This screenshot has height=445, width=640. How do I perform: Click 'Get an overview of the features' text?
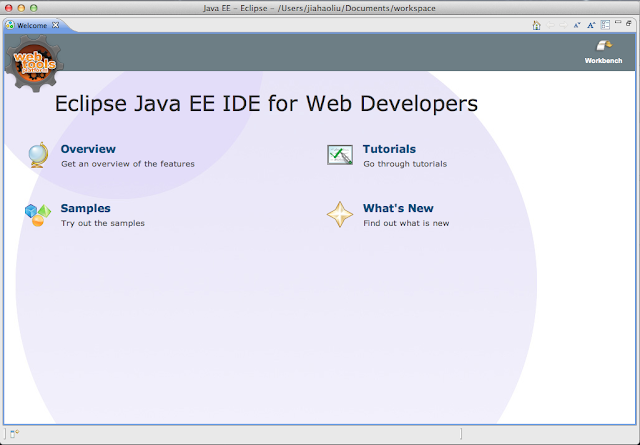pyautogui.click(x=128, y=164)
